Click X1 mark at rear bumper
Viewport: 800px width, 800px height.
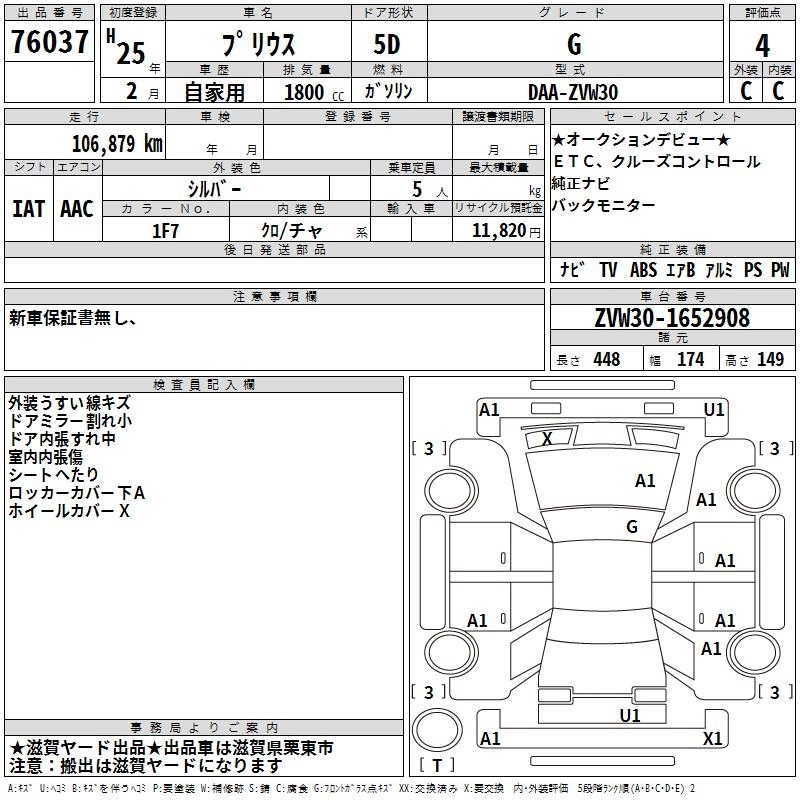[x=712, y=738]
